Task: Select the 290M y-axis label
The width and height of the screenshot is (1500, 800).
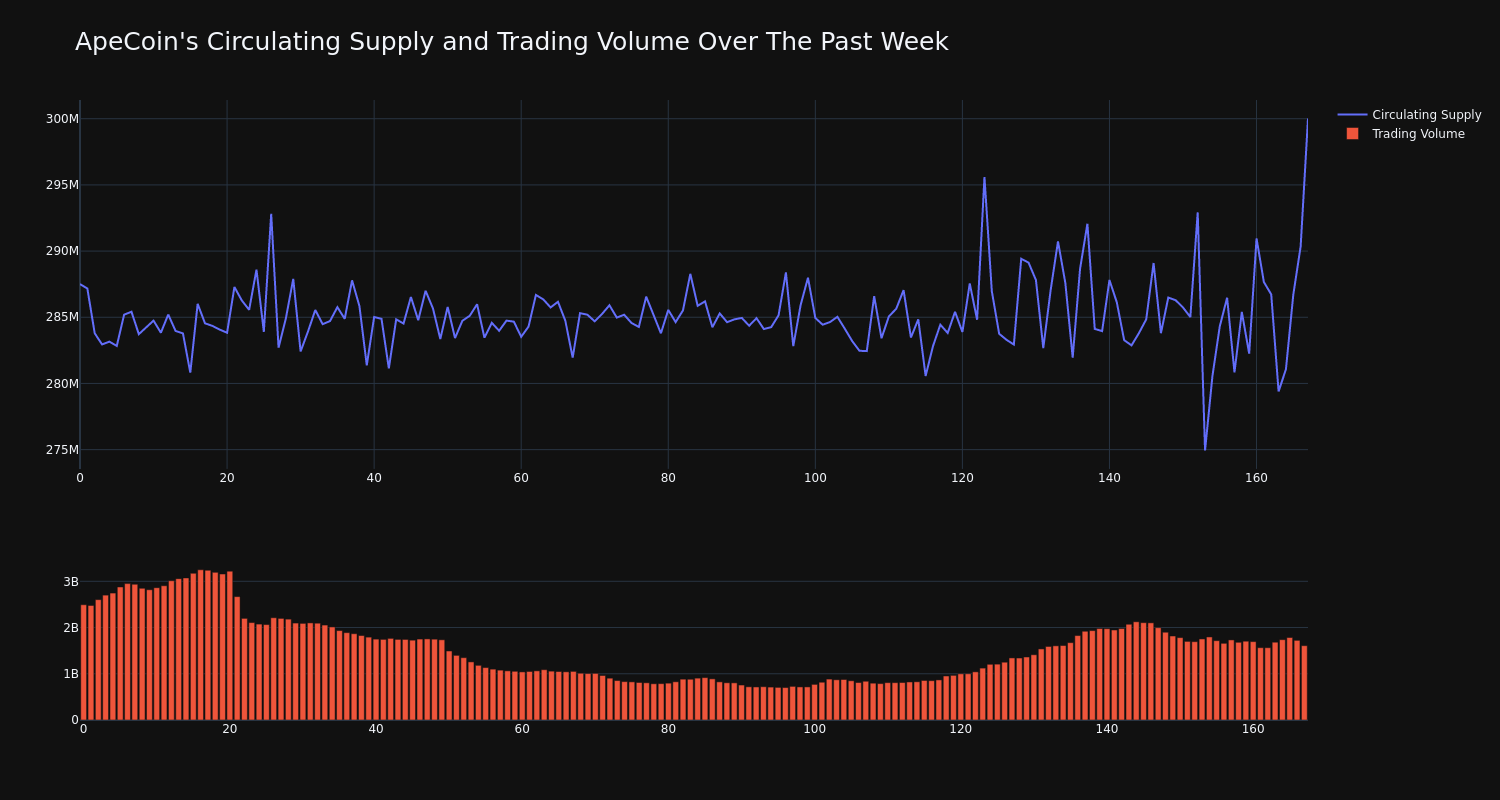Action: (62, 251)
